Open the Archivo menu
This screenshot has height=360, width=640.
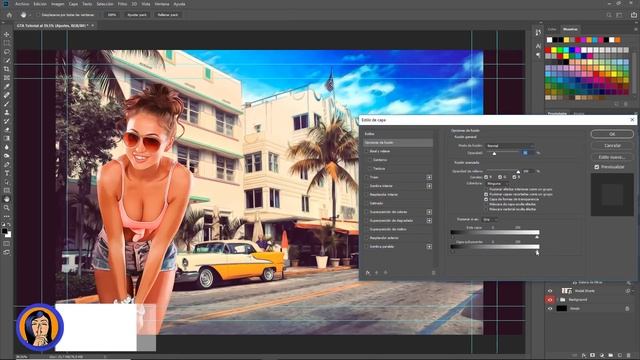22,4
